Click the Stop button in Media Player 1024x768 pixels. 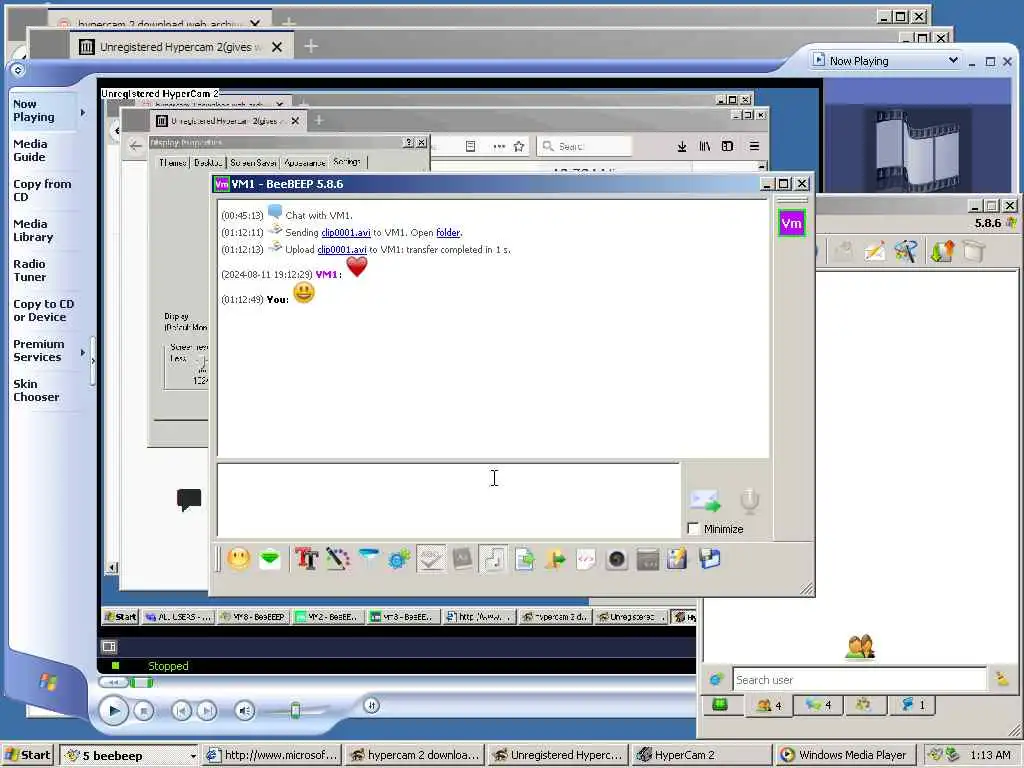pos(144,711)
